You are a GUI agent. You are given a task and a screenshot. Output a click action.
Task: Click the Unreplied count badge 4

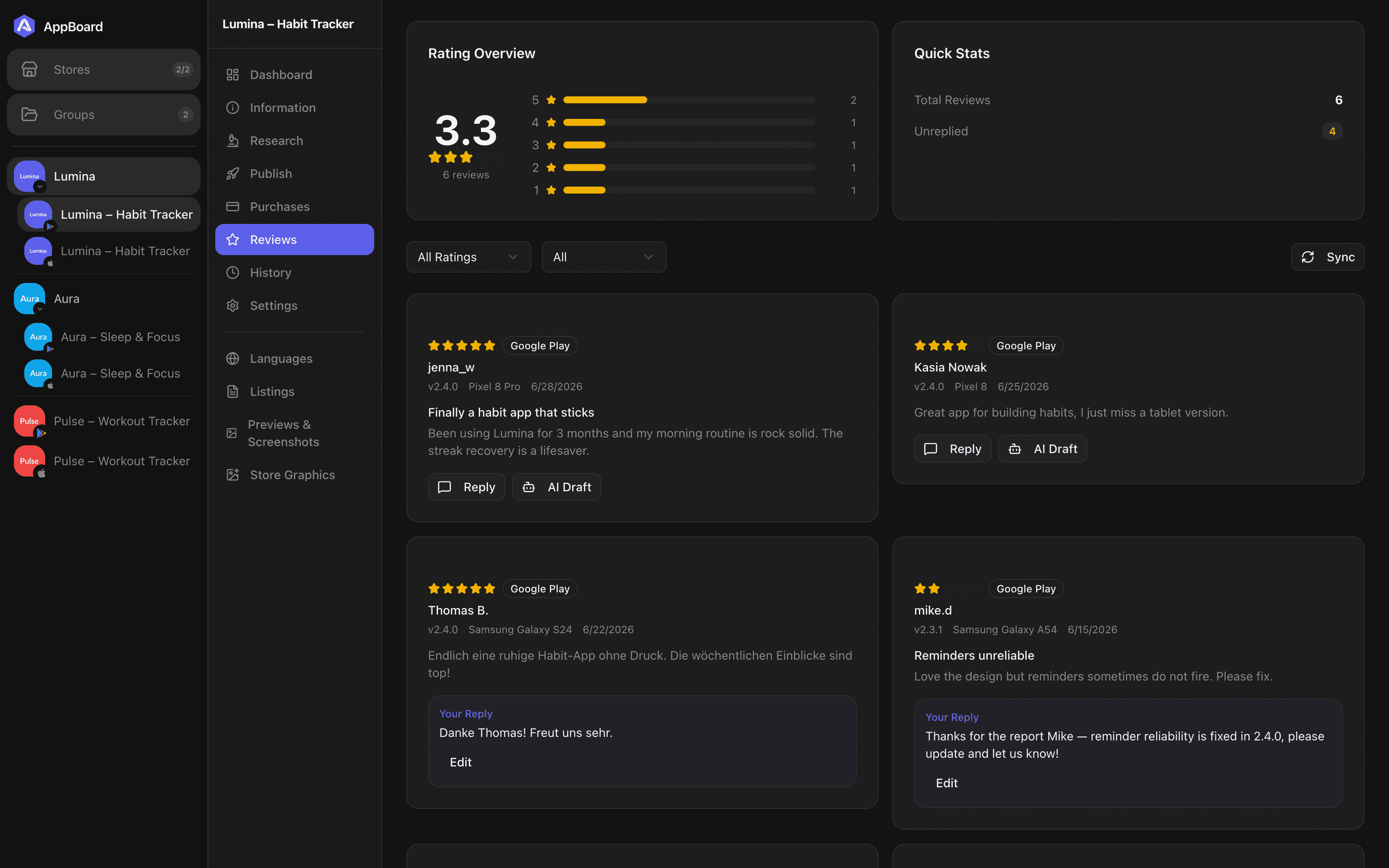1332,131
